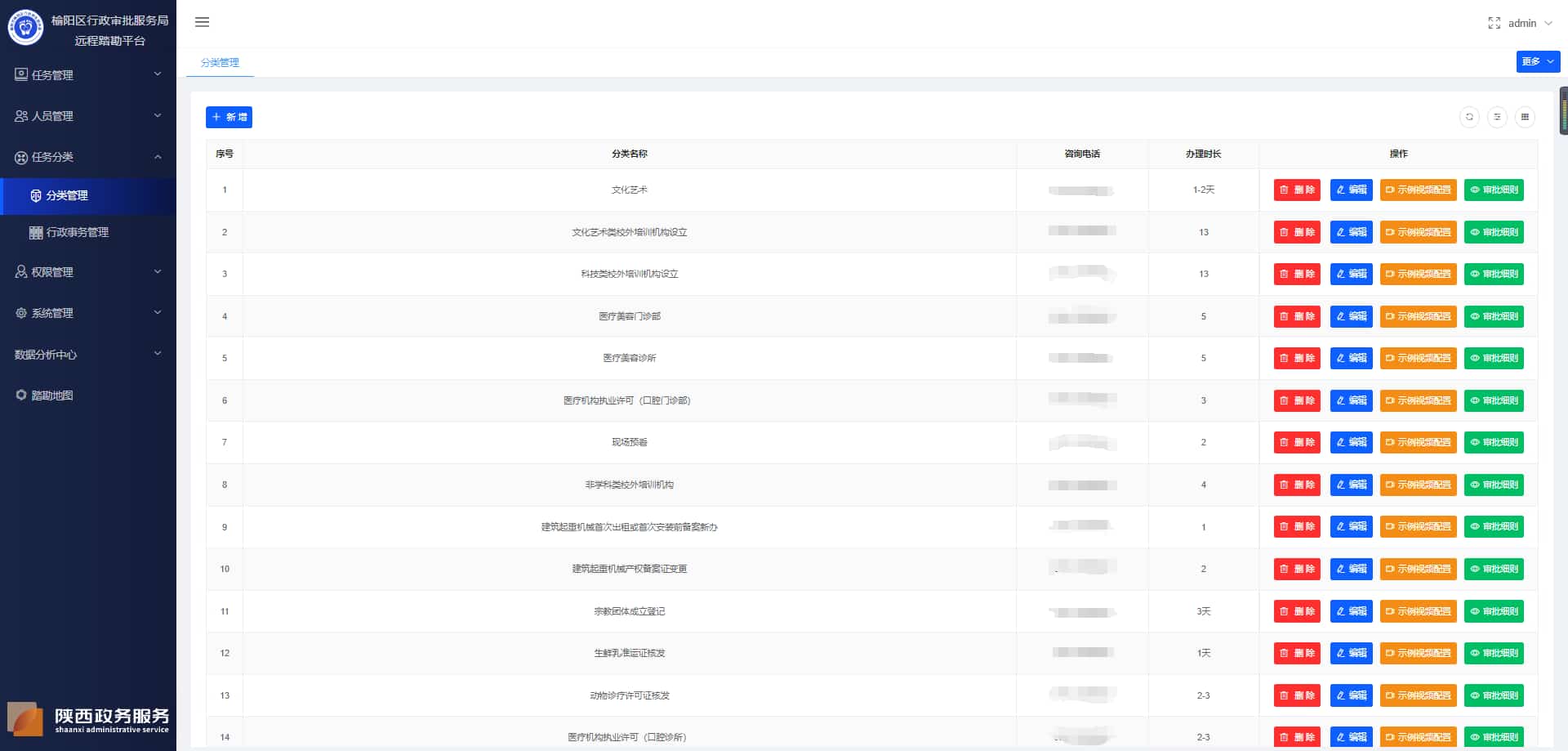1568x751 pixels.
Task: Click the 陕西政务服务 logo at sidebar bottom
Action: [x=88, y=719]
